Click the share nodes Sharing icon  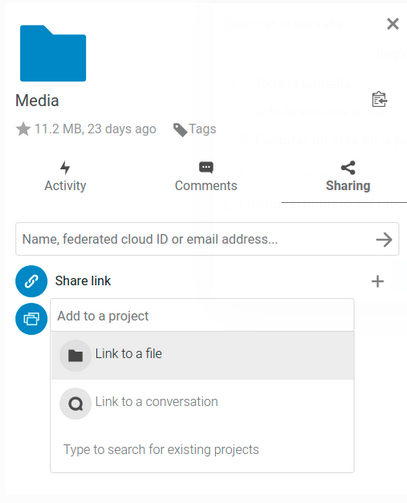tap(348, 168)
